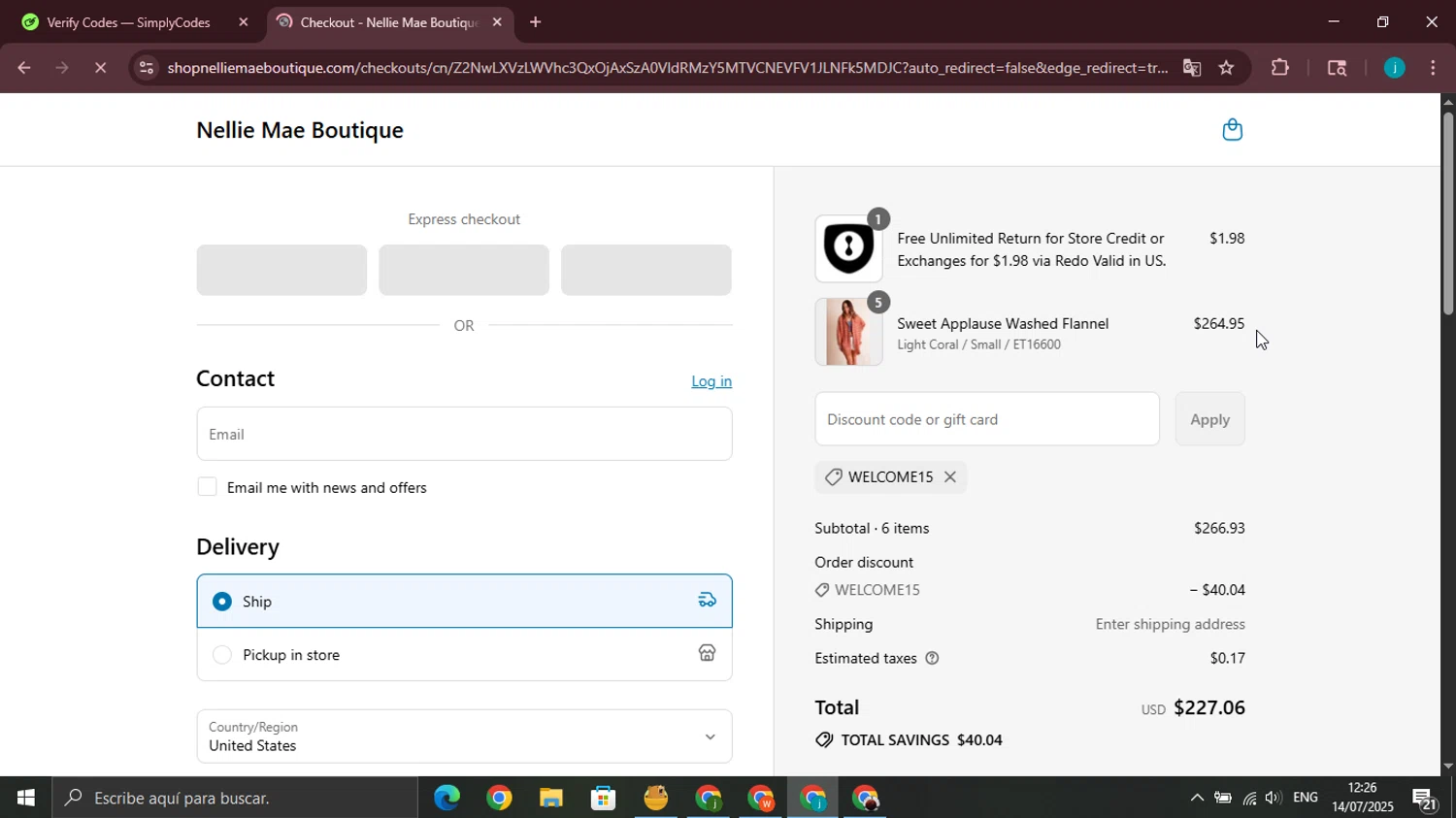Click the Redo returns lock thumbnail
The width and height of the screenshot is (1456, 818).
click(848, 248)
